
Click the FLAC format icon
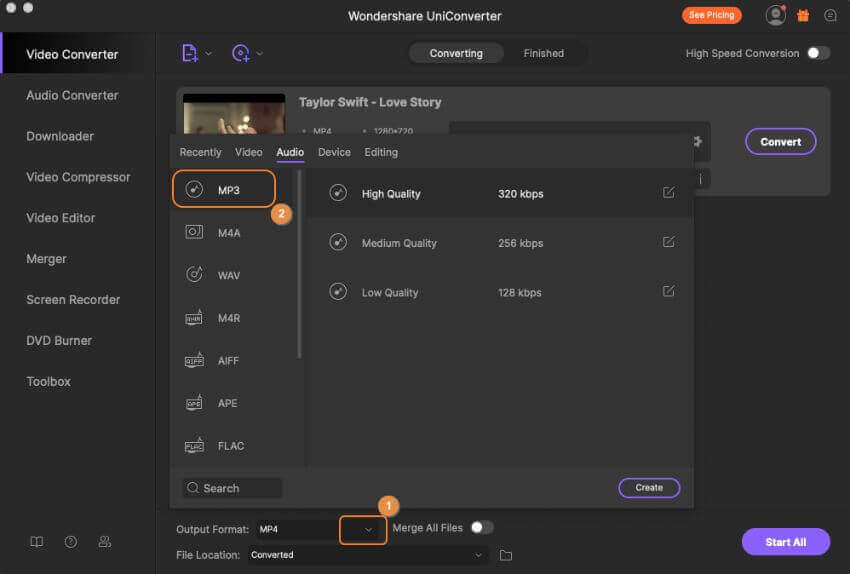tap(194, 445)
